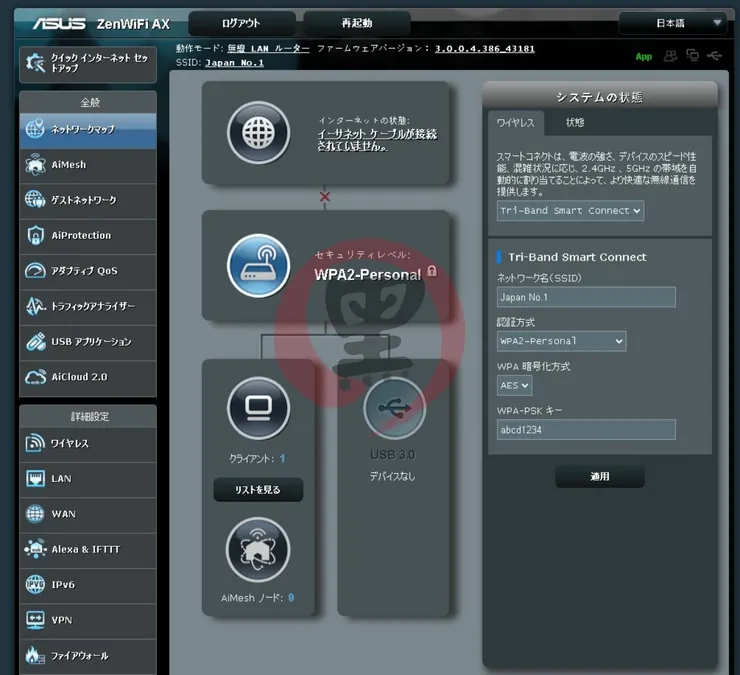This screenshot has width=740, height=675.
Task: Click the clients computer icon in network map
Action: tap(258, 408)
